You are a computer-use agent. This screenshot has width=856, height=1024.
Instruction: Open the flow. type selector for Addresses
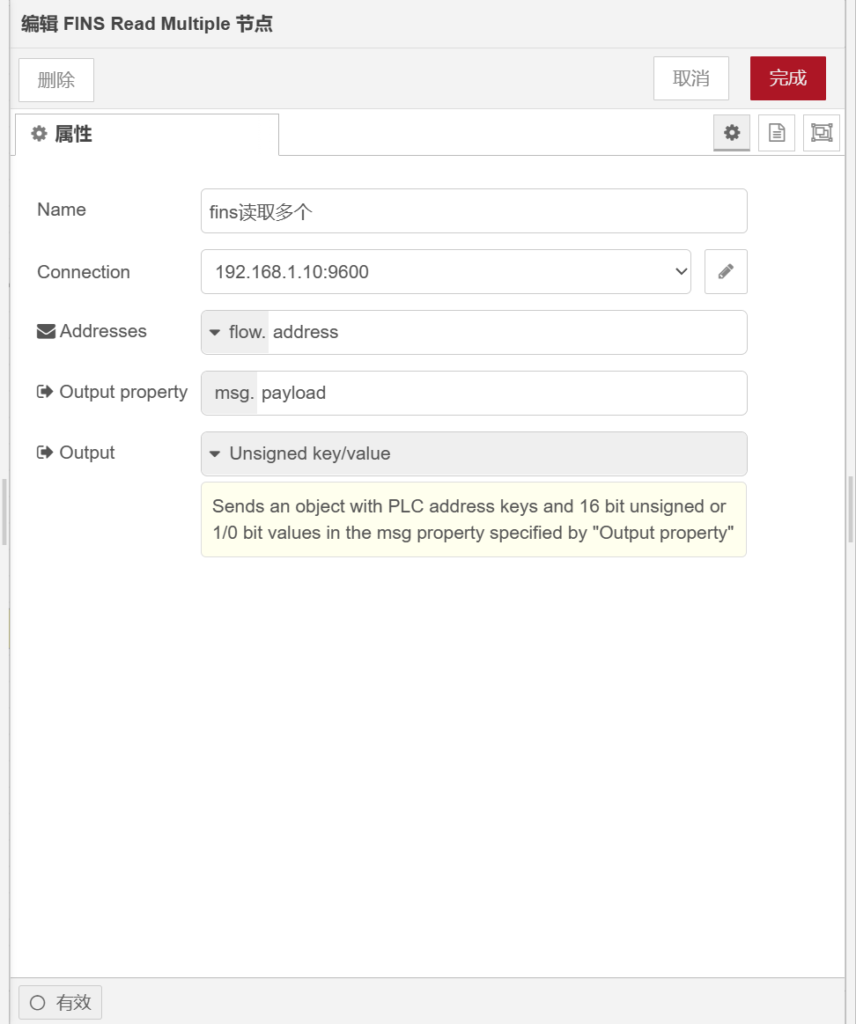[x=236, y=332]
